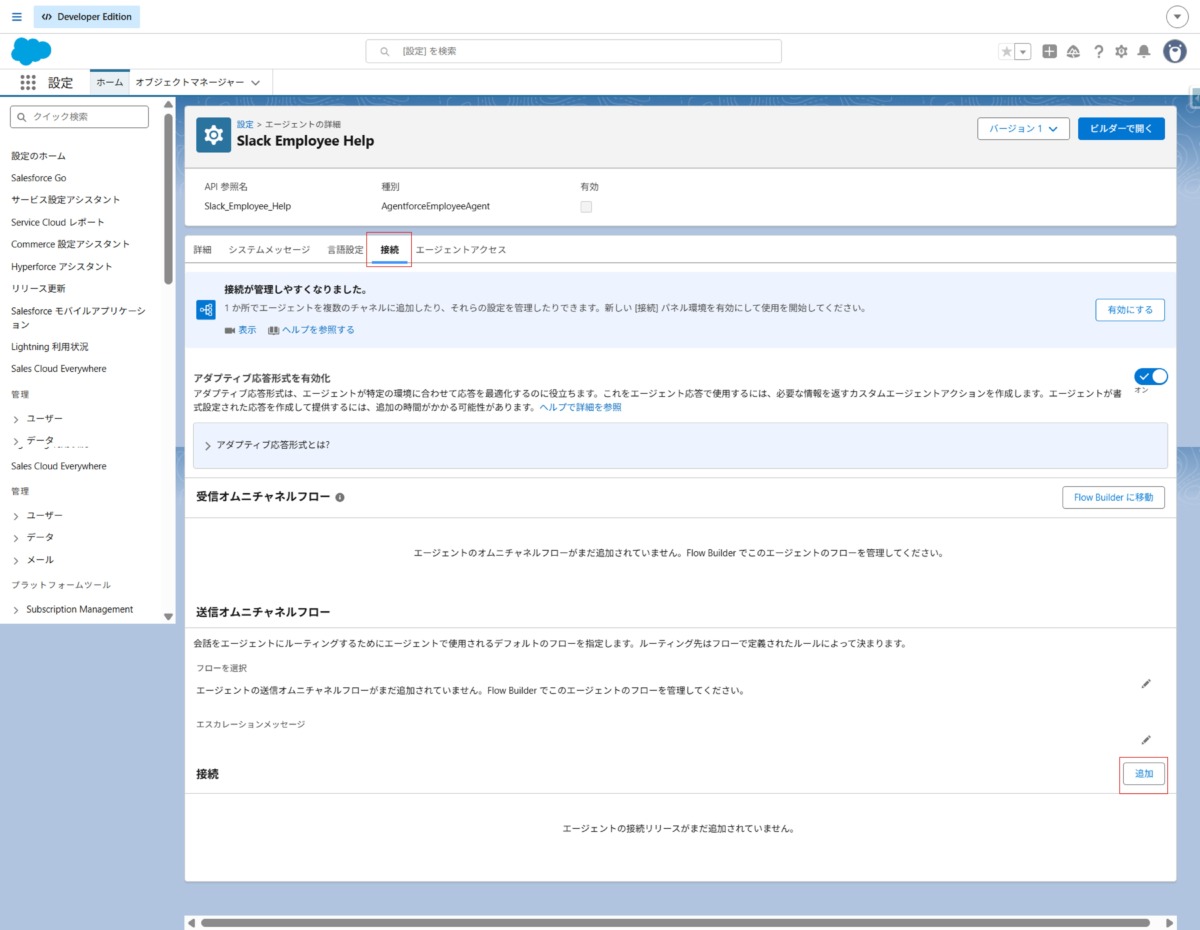Open the user profile avatar
Screen dimensions: 1200x930
pos(1174,51)
